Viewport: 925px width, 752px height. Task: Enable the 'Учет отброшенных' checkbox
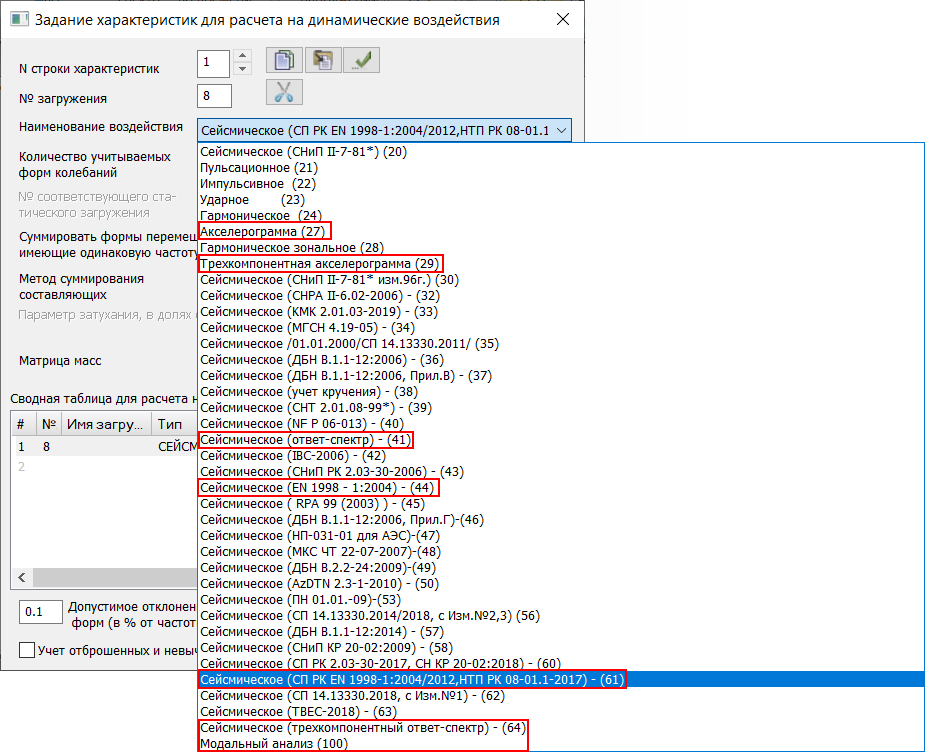[x=28, y=650]
